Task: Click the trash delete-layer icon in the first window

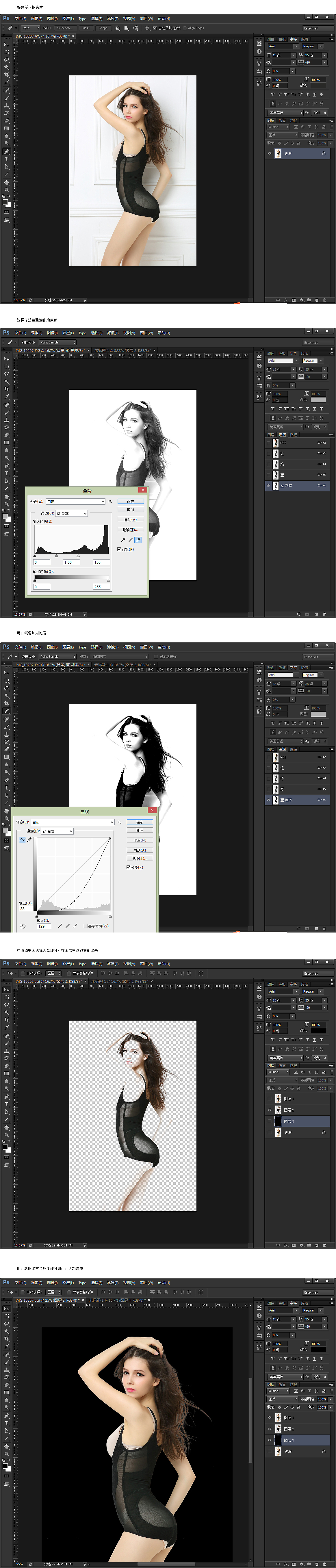Action: click(x=324, y=300)
